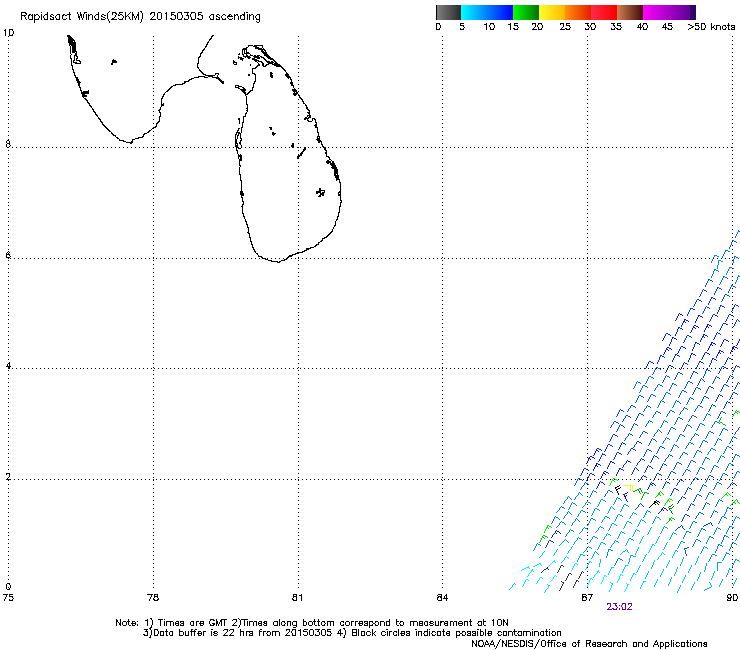This screenshot has height=650, width=740.
Task: Click the '>50 knots' legend label
Action: [x=711, y=27]
